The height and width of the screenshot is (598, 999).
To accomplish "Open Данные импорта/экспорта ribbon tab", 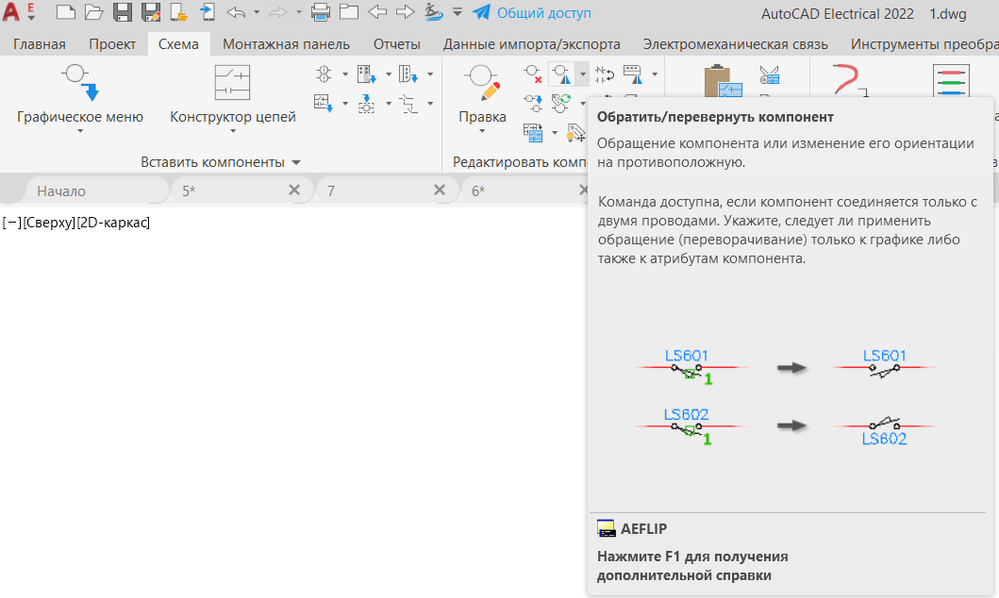I will pos(531,44).
